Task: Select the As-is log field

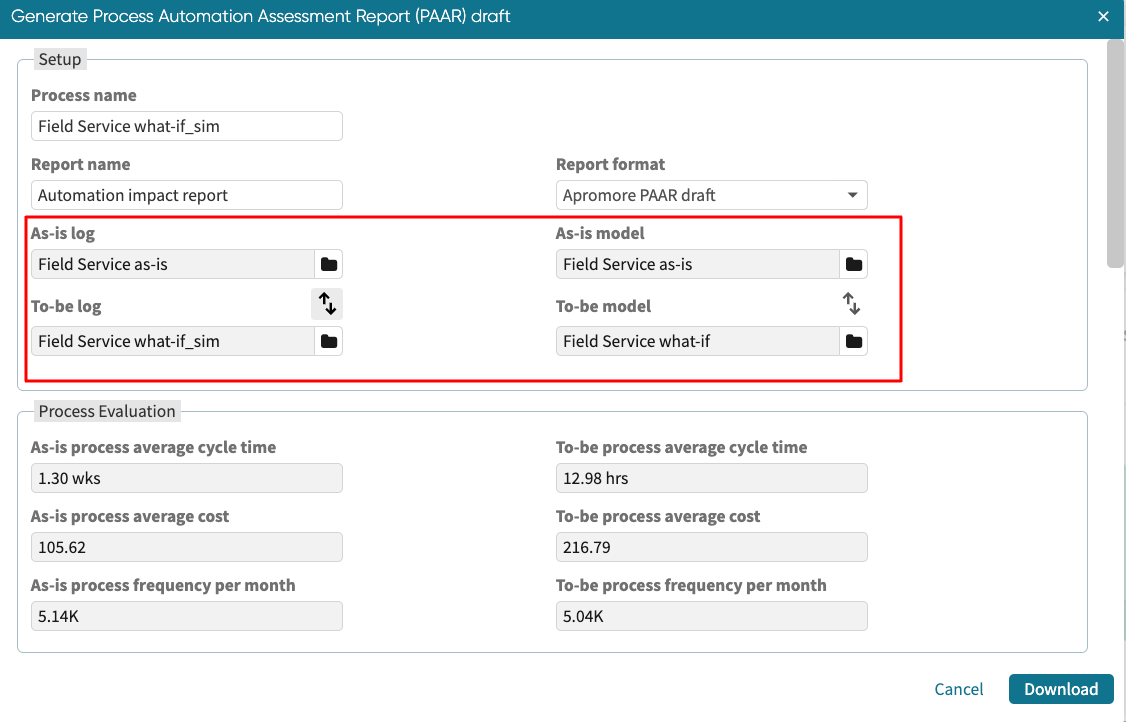Action: coord(173,264)
